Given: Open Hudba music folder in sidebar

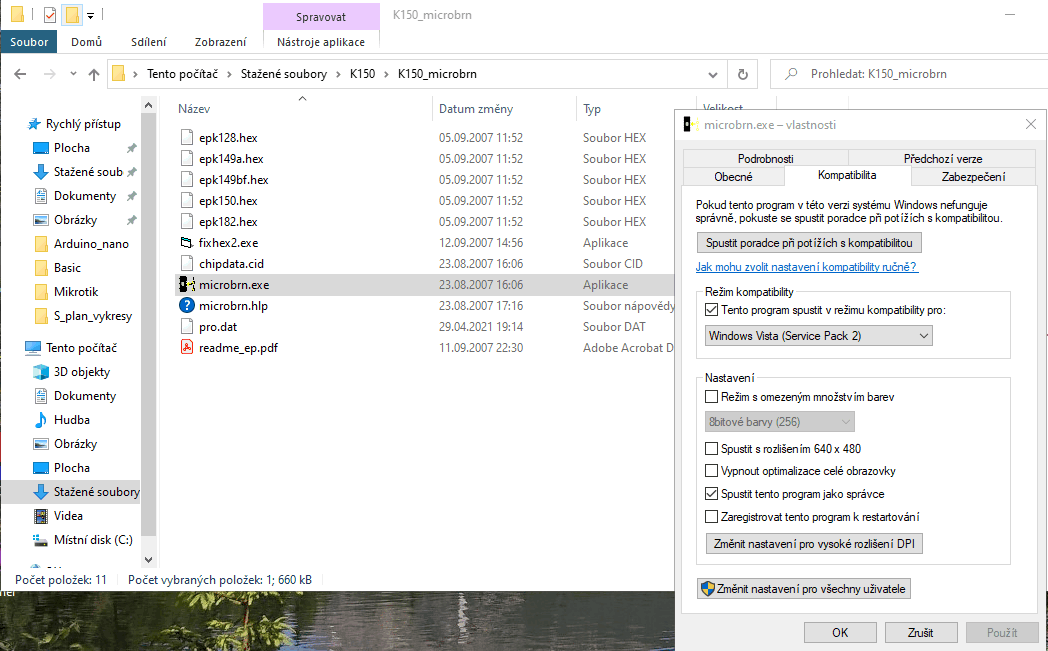Looking at the screenshot, I should (71, 420).
